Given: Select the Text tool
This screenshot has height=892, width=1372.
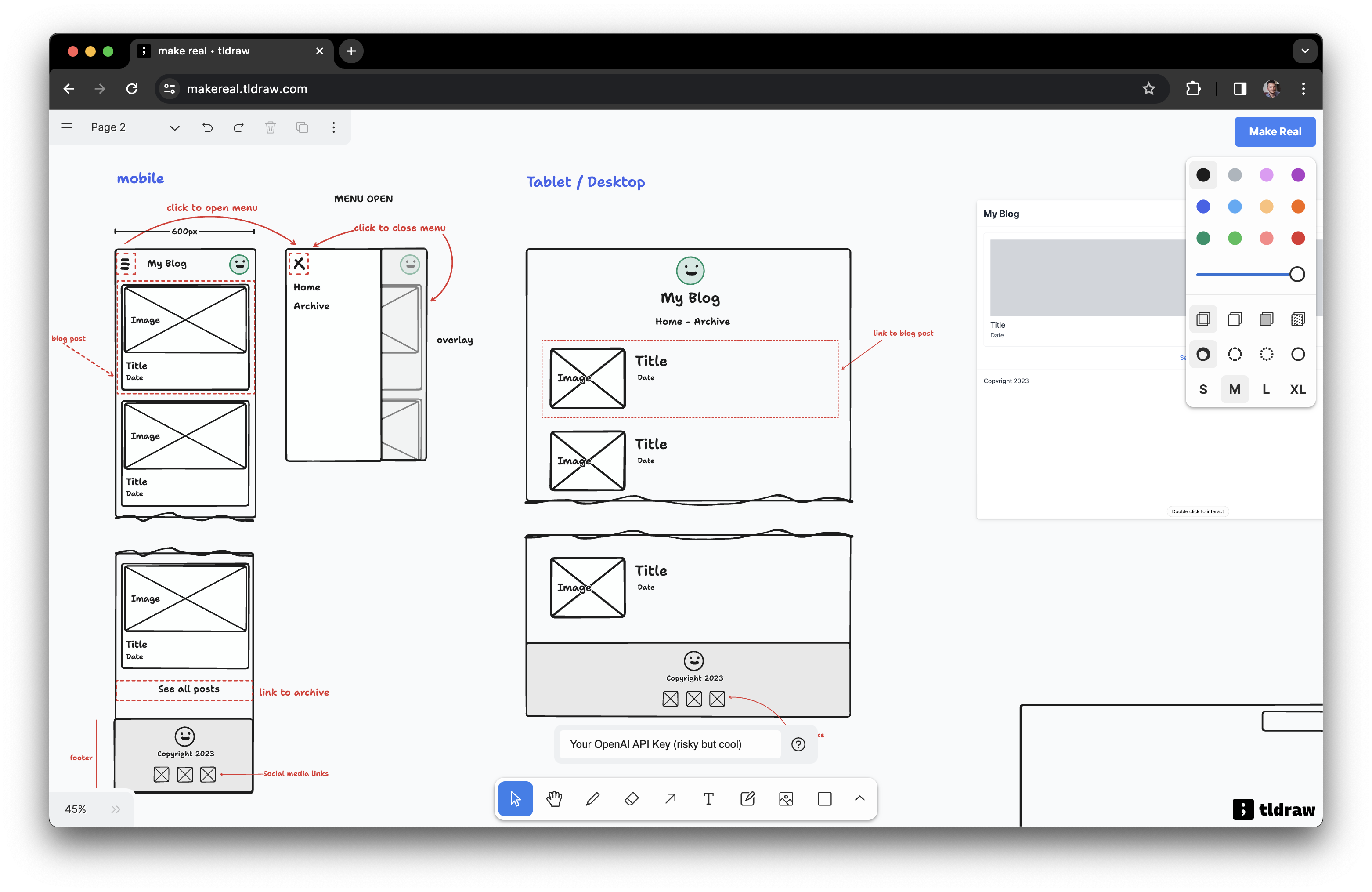Looking at the screenshot, I should pyautogui.click(x=708, y=798).
